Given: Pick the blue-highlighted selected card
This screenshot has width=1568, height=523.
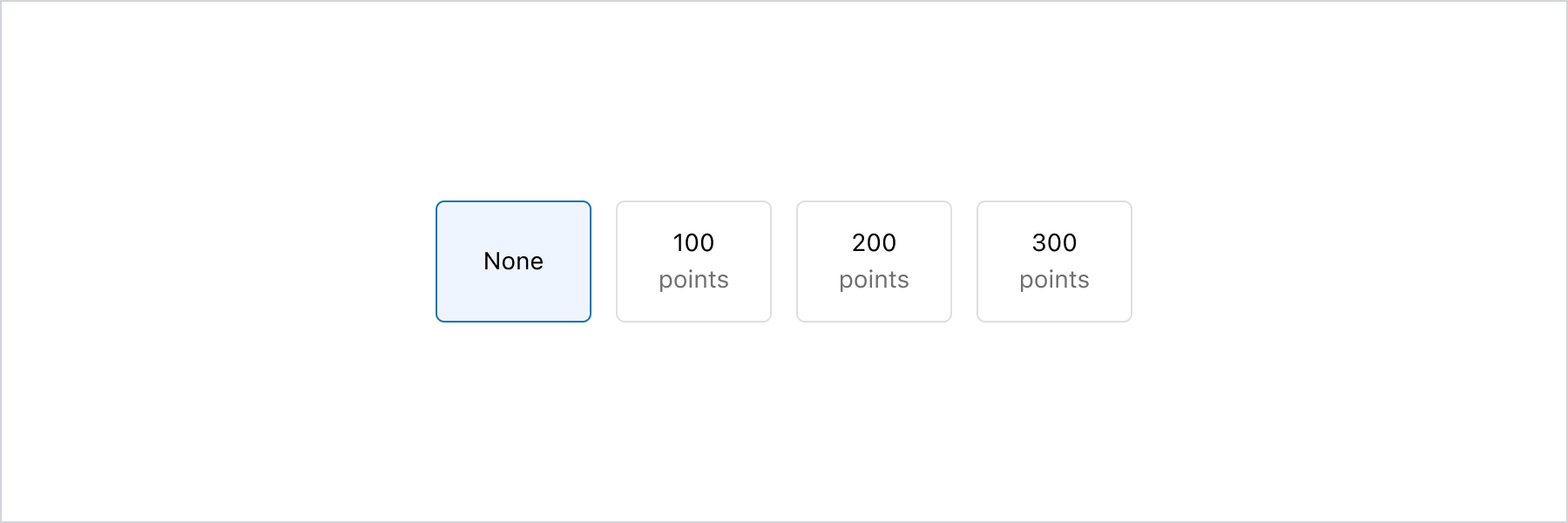Looking at the screenshot, I should pos(513,261).
